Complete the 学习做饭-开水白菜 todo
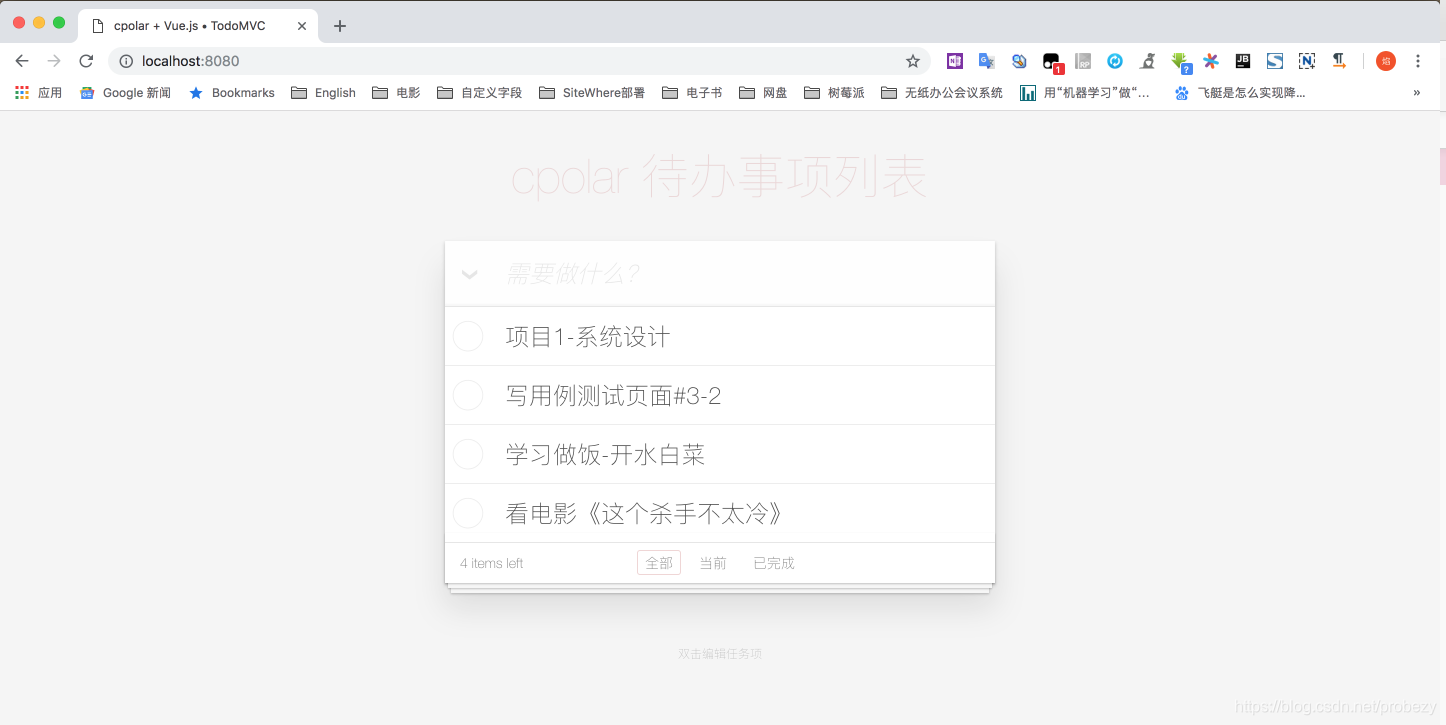The image size is (1446, 725). coord(468,454)
